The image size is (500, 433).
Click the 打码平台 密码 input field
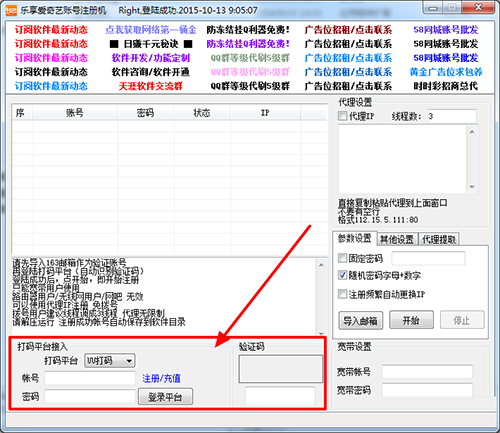click(90, 396)
